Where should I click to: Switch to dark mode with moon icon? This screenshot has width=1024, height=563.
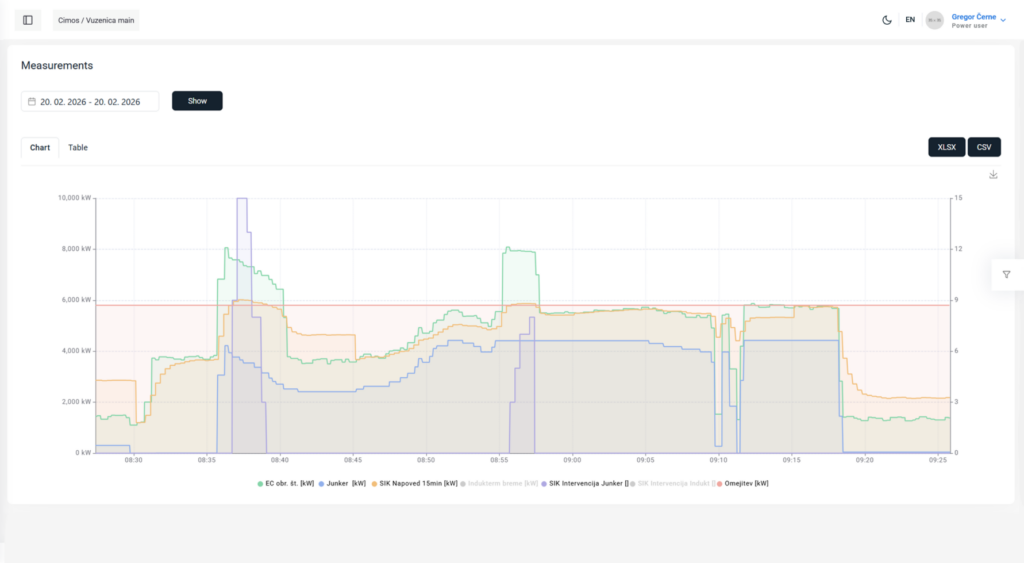coord(886,20)
